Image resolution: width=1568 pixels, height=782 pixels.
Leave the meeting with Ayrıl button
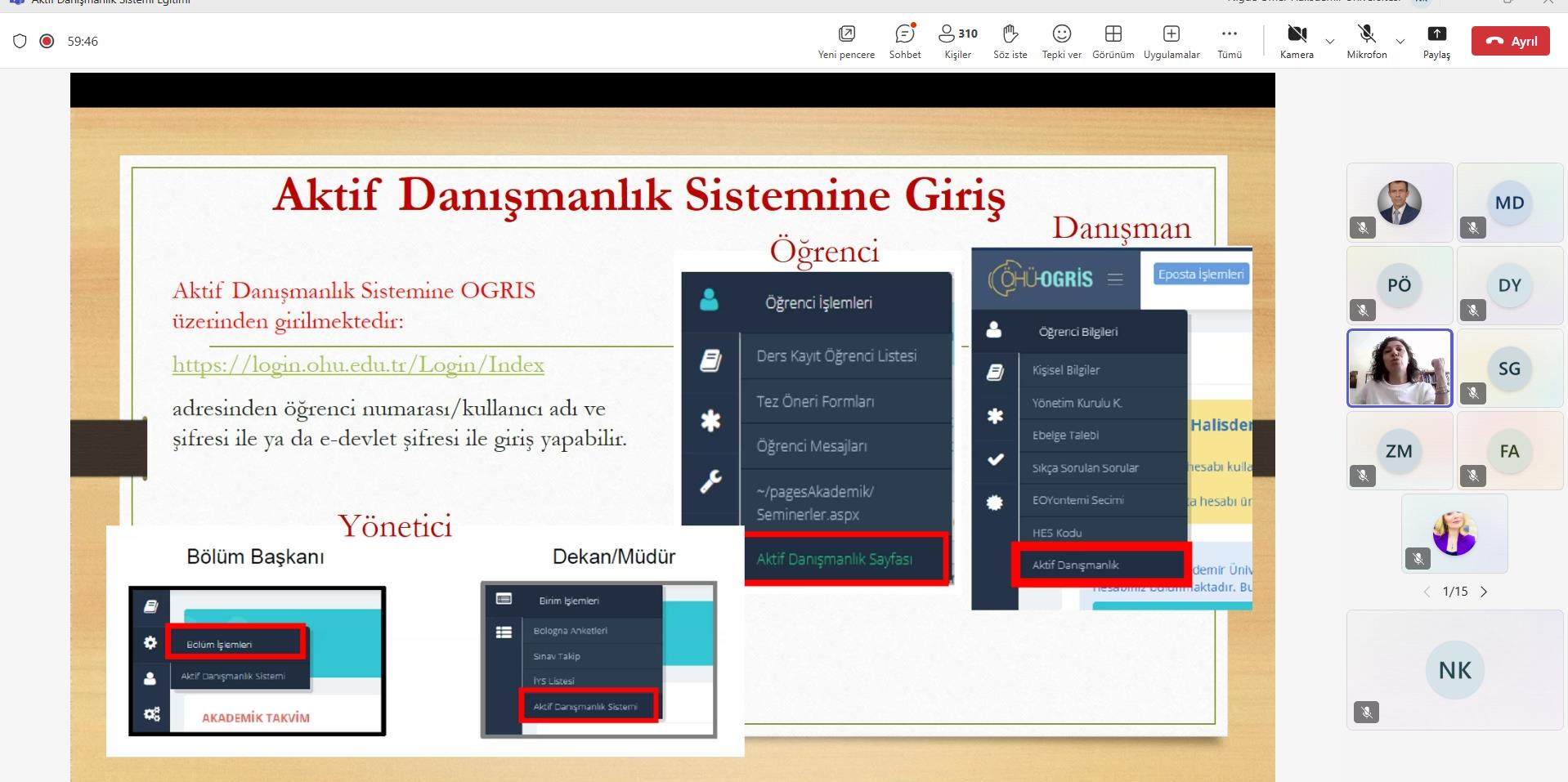click(1510, 41)
